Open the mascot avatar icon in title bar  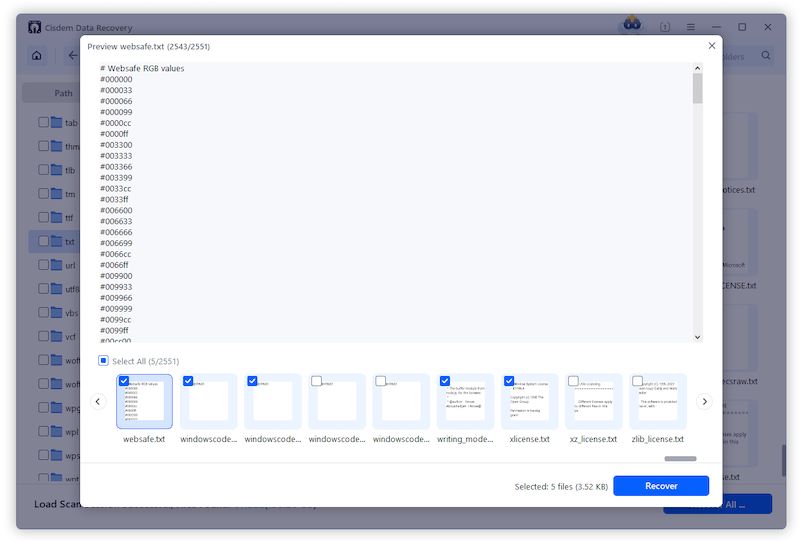632,24
